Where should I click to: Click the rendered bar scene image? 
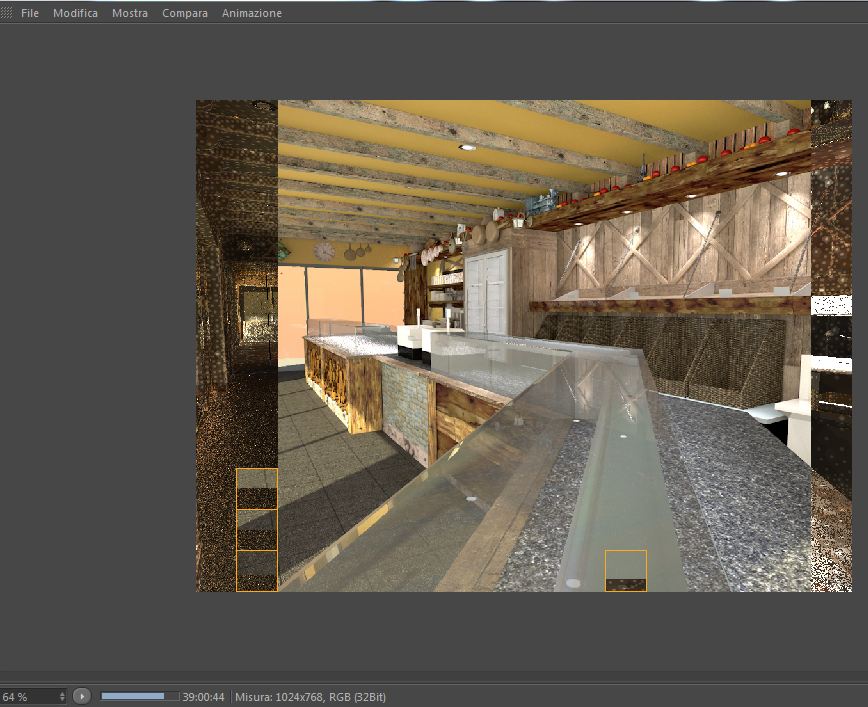point(524,345)
